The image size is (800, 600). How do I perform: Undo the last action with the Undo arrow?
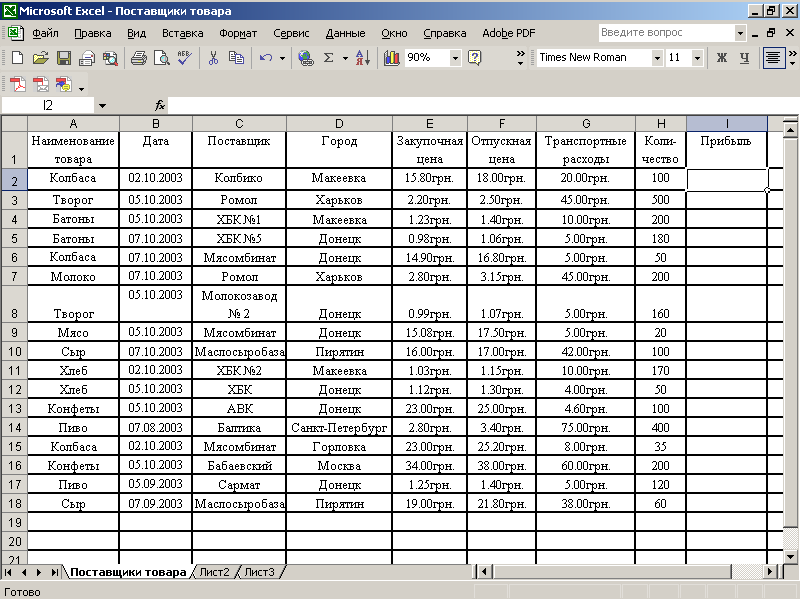pos(266,58)
